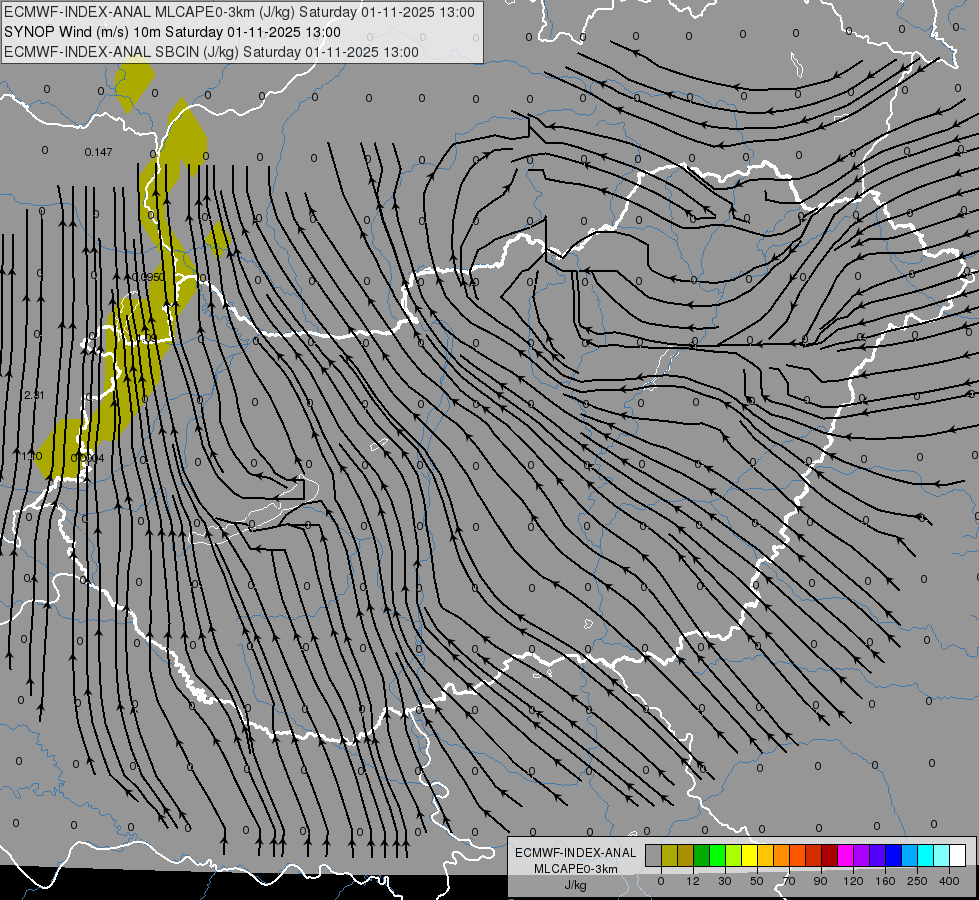Click the dark gold legend swatch
This screenshot has height=900, width=979.
[686, 855]
